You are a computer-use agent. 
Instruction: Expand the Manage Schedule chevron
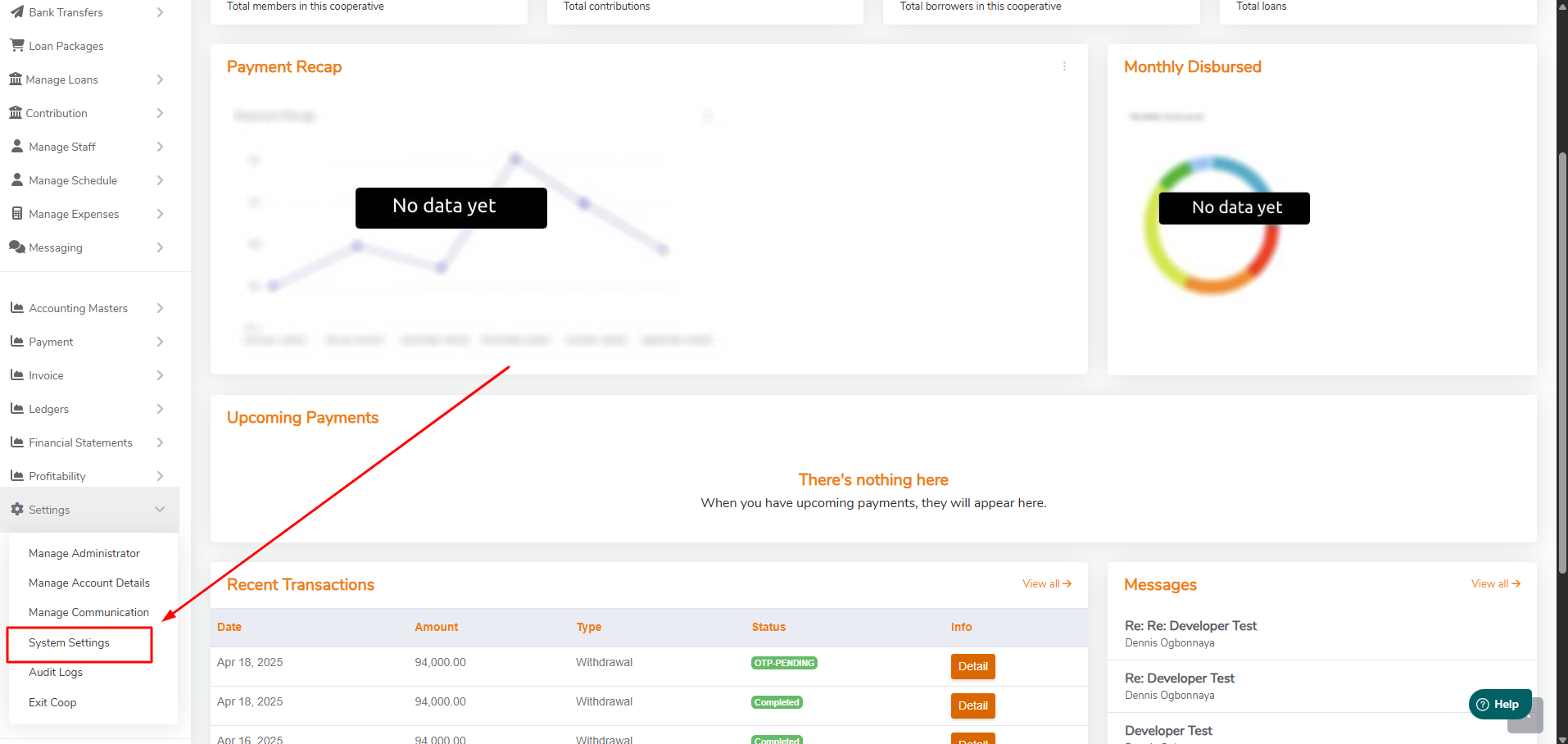(x=160, y=180)
